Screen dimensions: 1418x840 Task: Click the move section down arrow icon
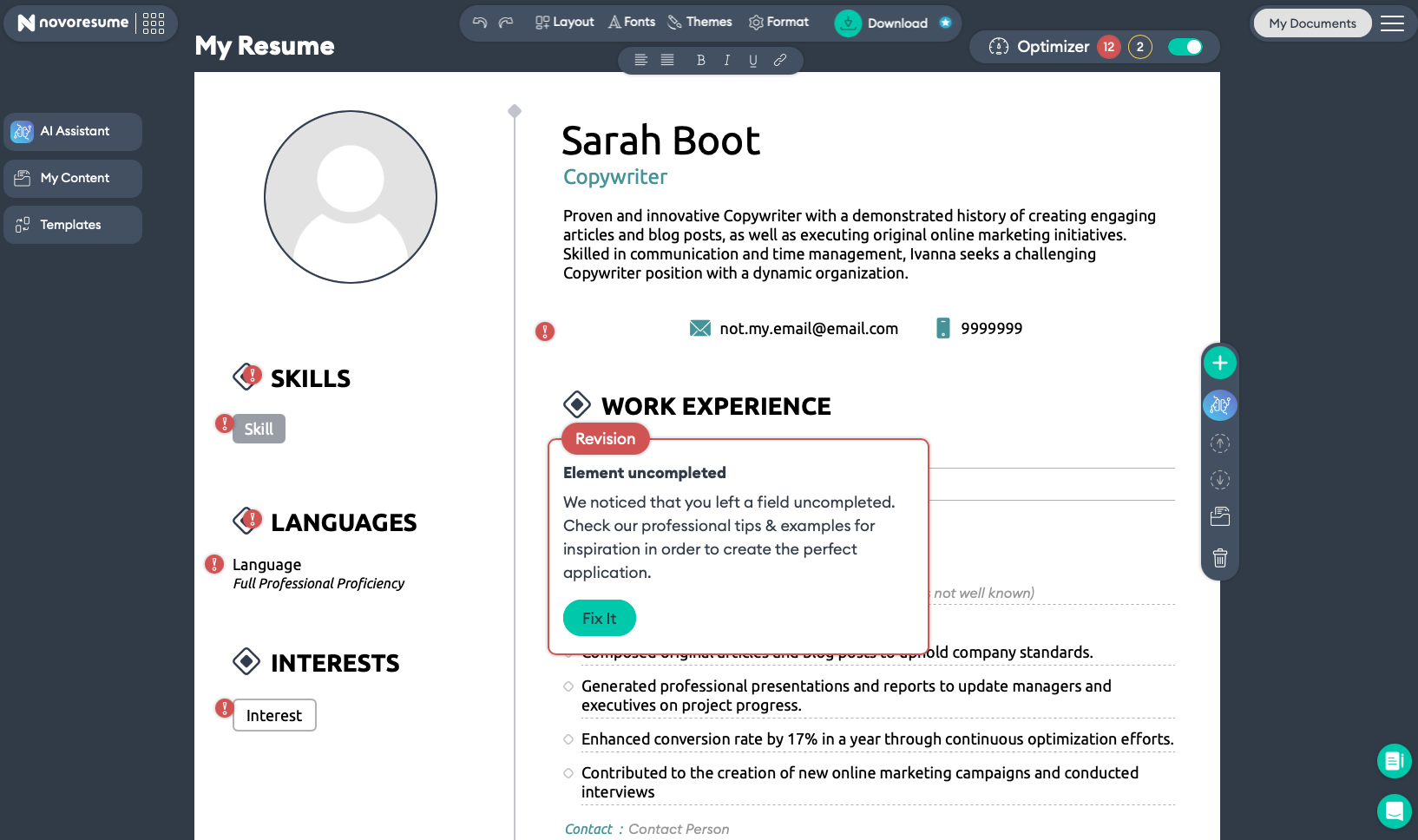(1219, 480)
